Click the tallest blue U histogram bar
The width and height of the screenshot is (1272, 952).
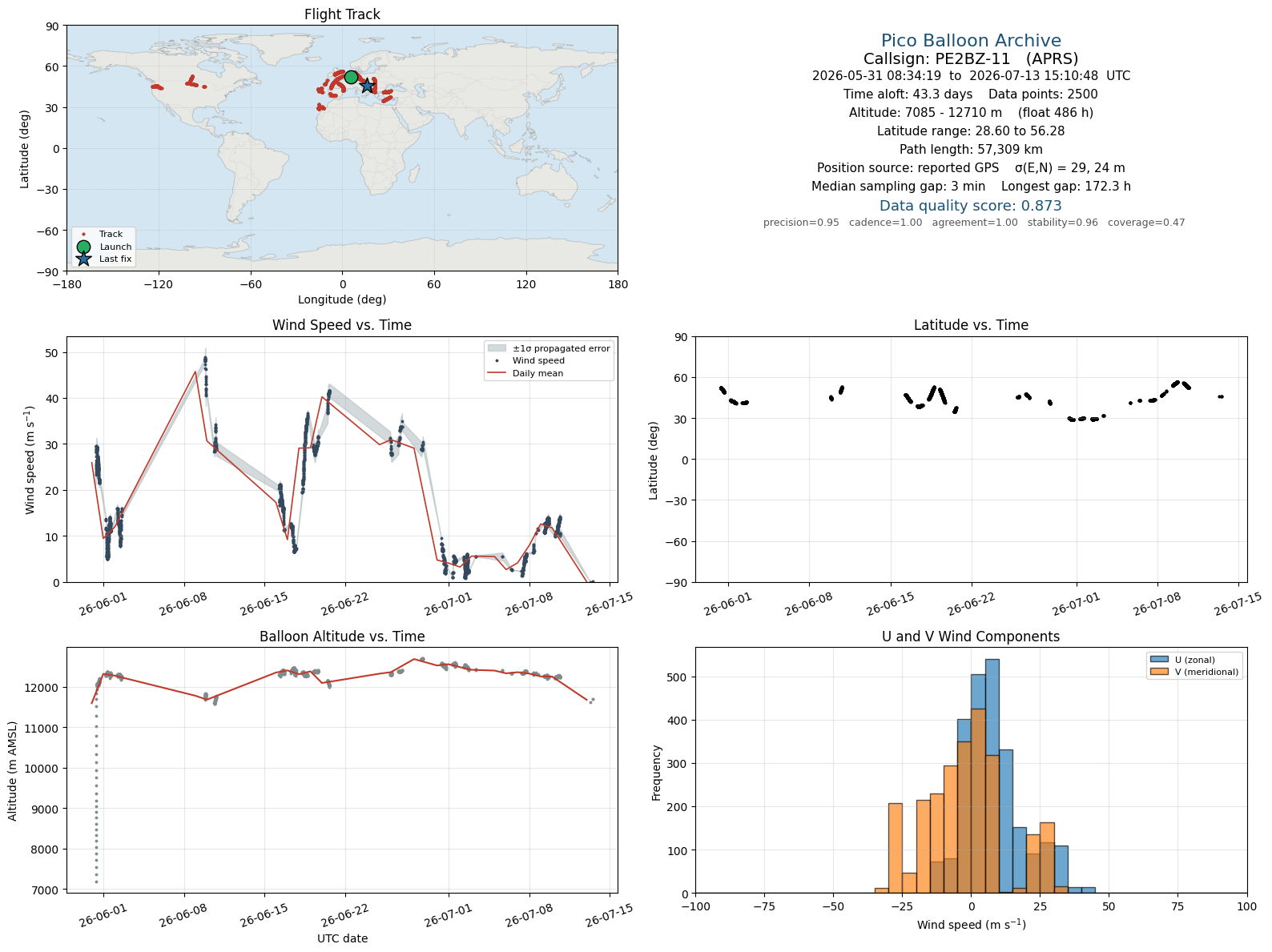click(992, 776)
